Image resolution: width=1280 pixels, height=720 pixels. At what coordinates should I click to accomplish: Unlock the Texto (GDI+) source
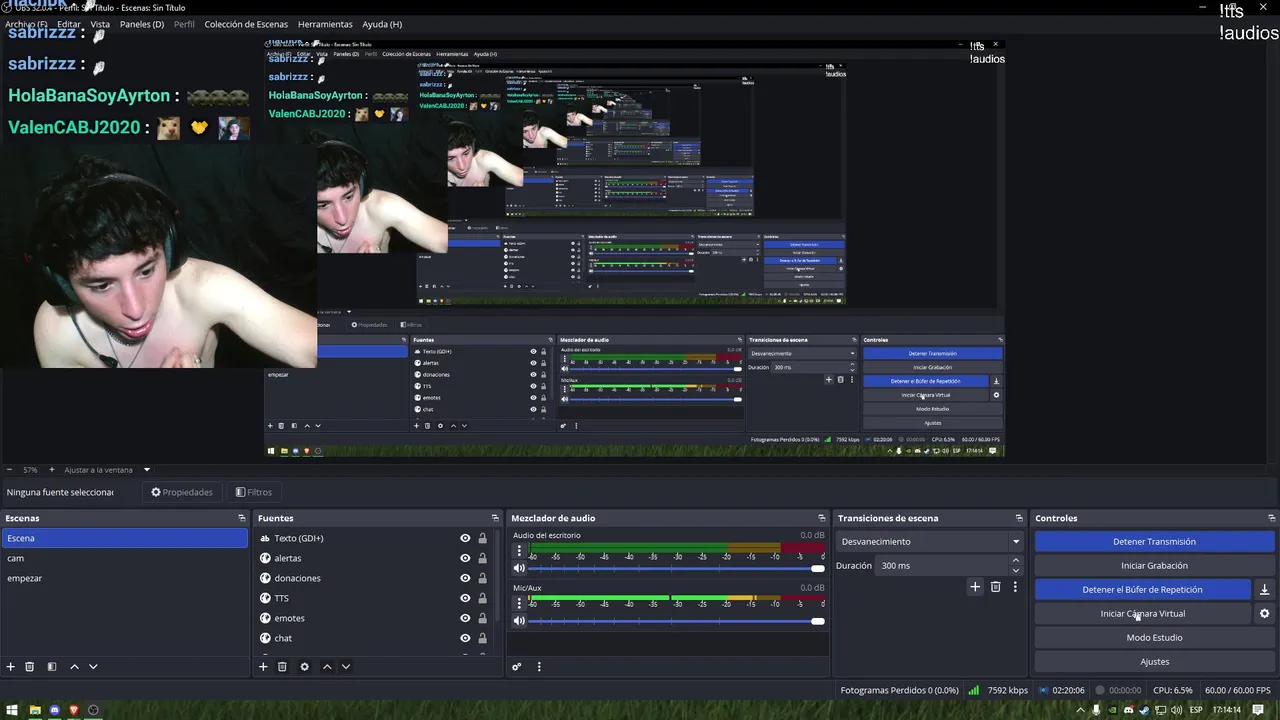coord(482,538)
